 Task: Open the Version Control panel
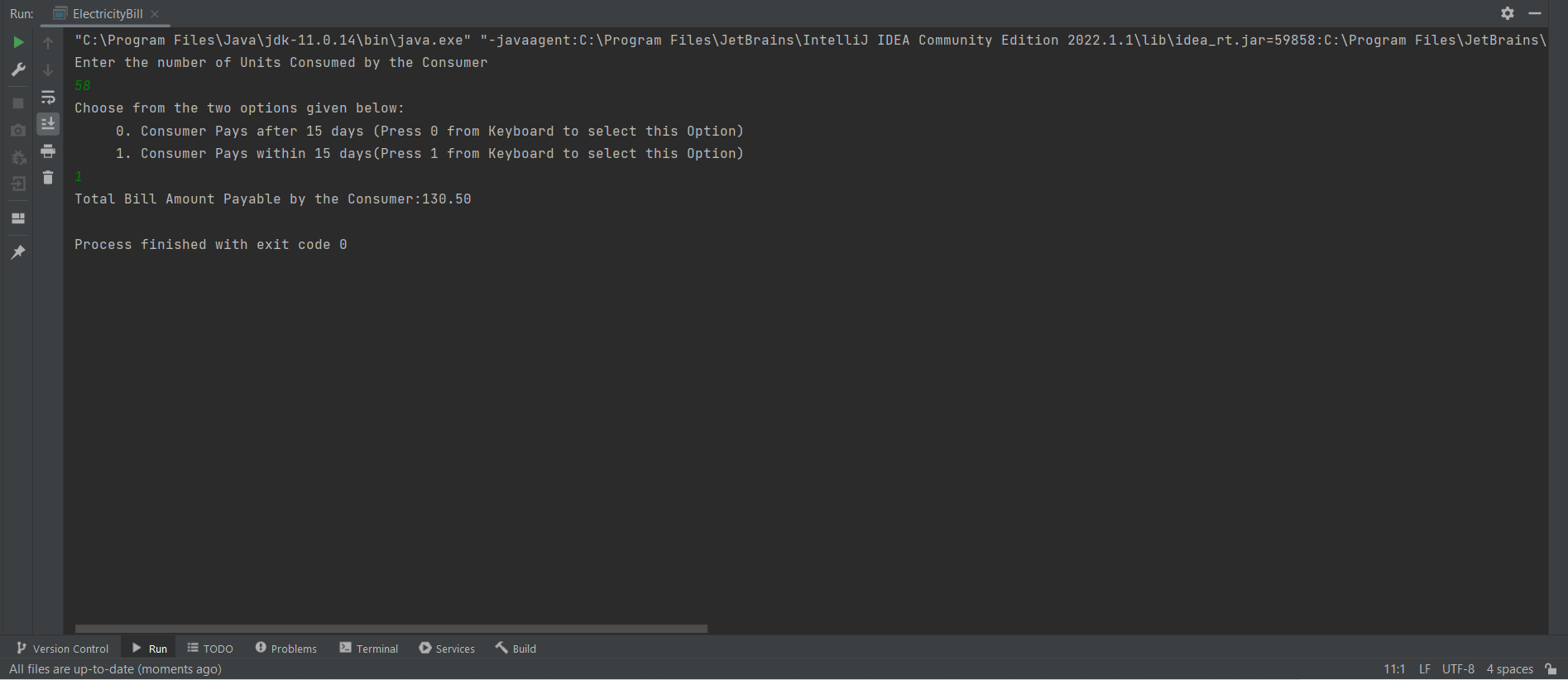pyautogui.click(x=62, y=648)
